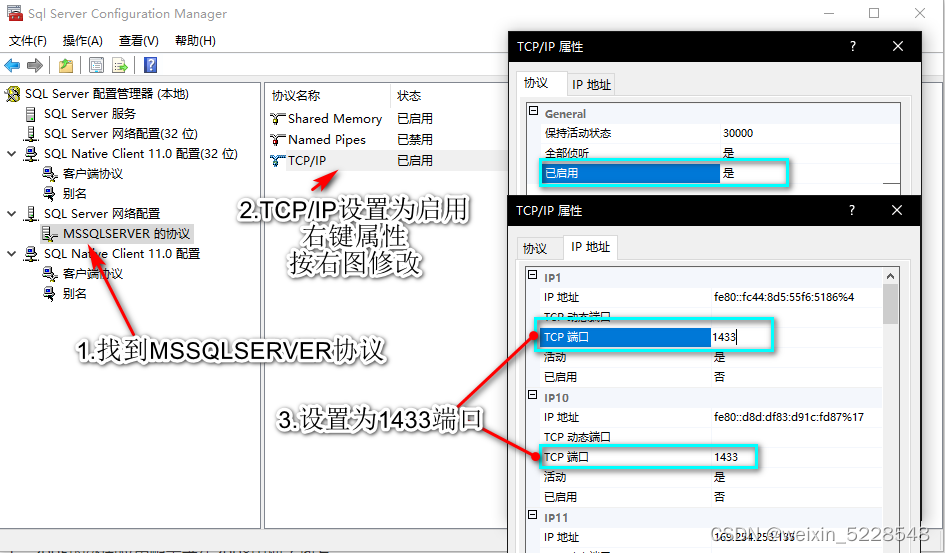Click the Back arrow toolbar icon

coord(13,65)
